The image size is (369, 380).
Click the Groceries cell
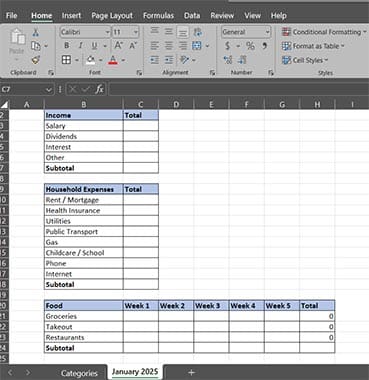[x=84, y=316]
